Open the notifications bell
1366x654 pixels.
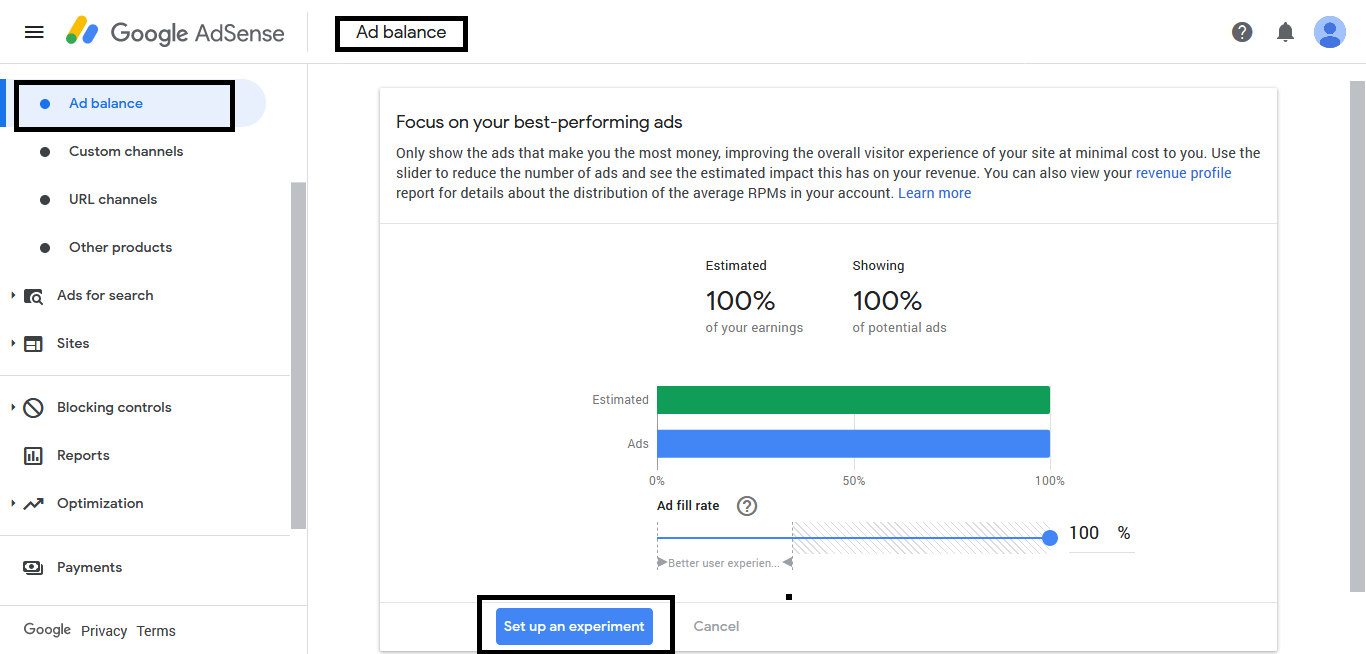tap(1286, 32)
